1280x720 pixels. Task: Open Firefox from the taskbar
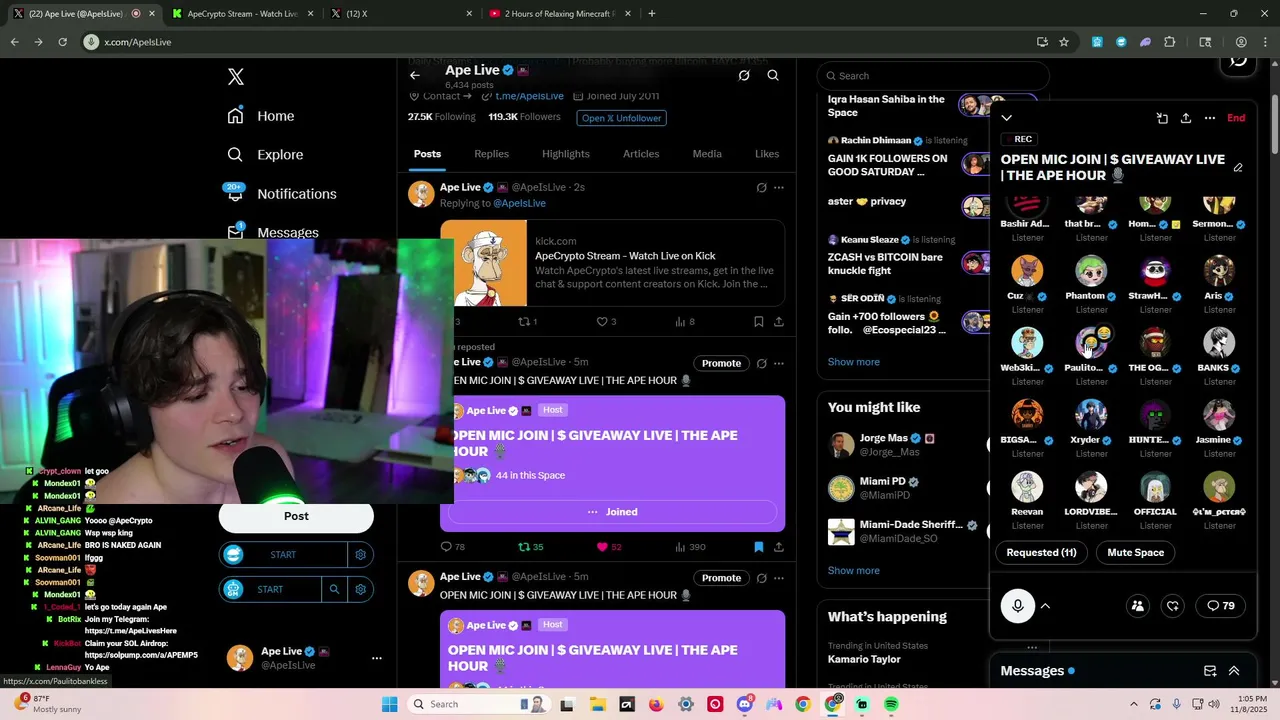pyautogui.click(x=656, y=704)
